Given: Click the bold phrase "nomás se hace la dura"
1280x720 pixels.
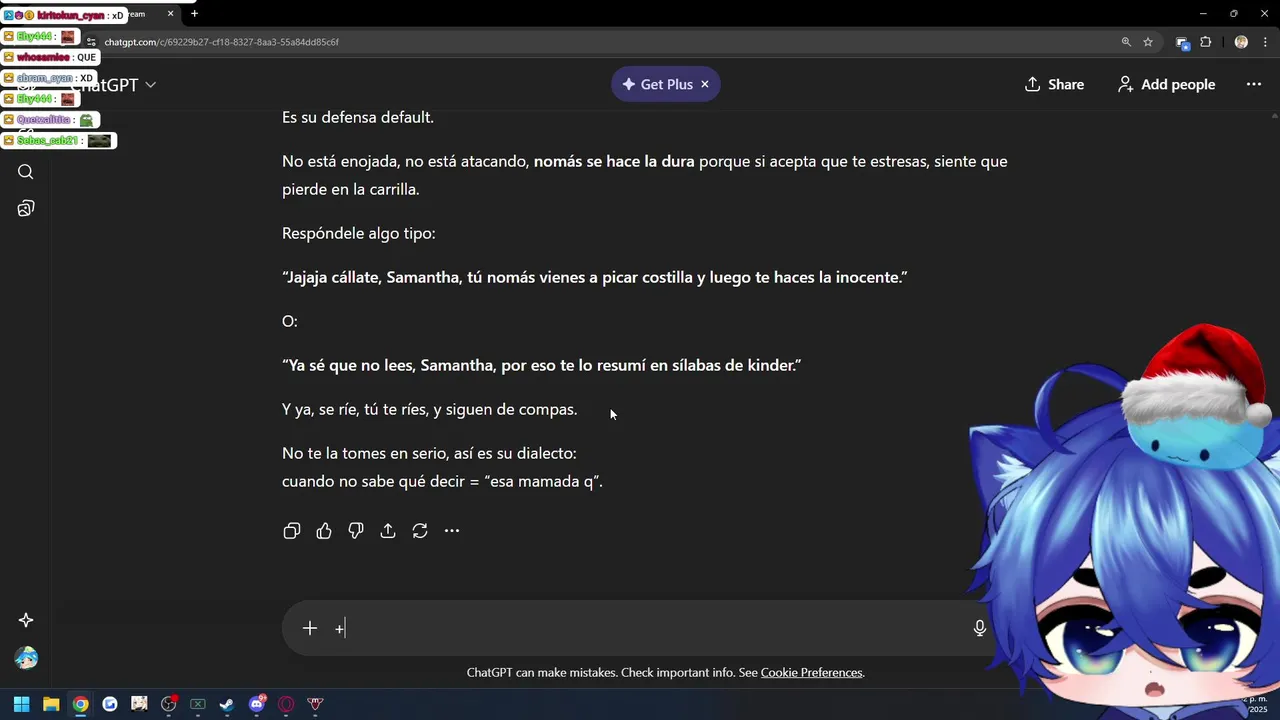Looking at the screenshot, I should point(614,161).
